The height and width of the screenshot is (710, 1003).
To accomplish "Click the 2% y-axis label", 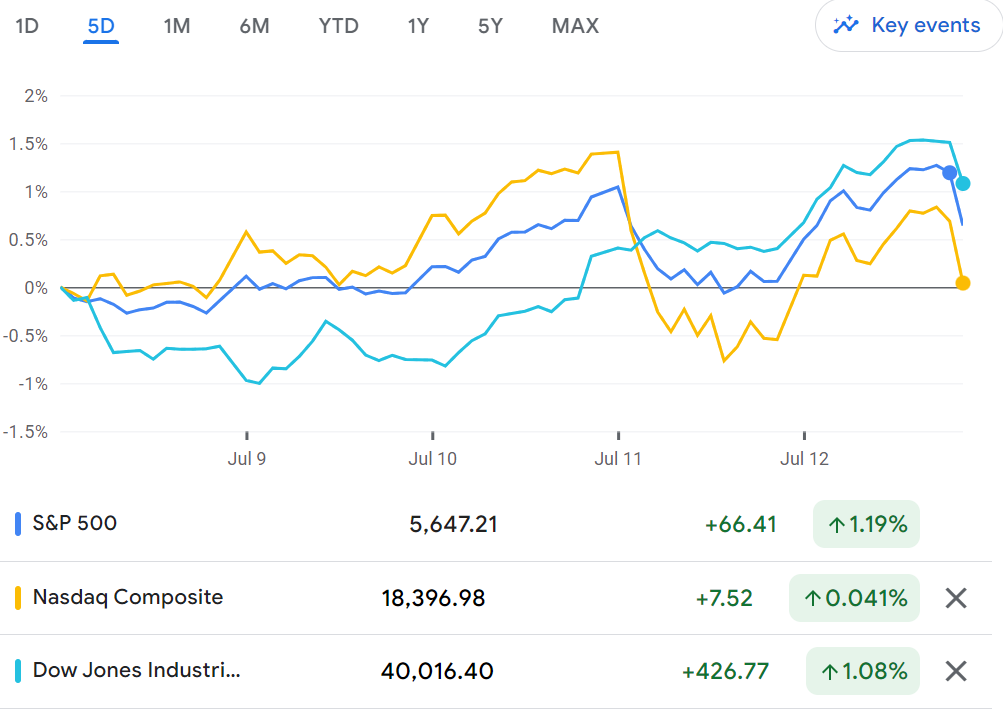I will click(x=36, y=96).
